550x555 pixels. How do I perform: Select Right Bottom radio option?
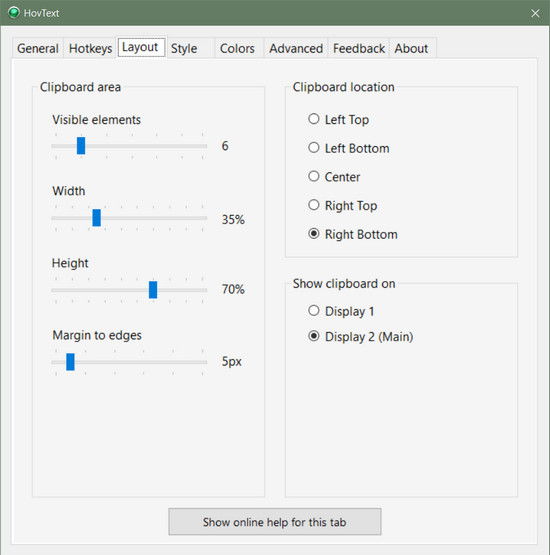[353, 234]
